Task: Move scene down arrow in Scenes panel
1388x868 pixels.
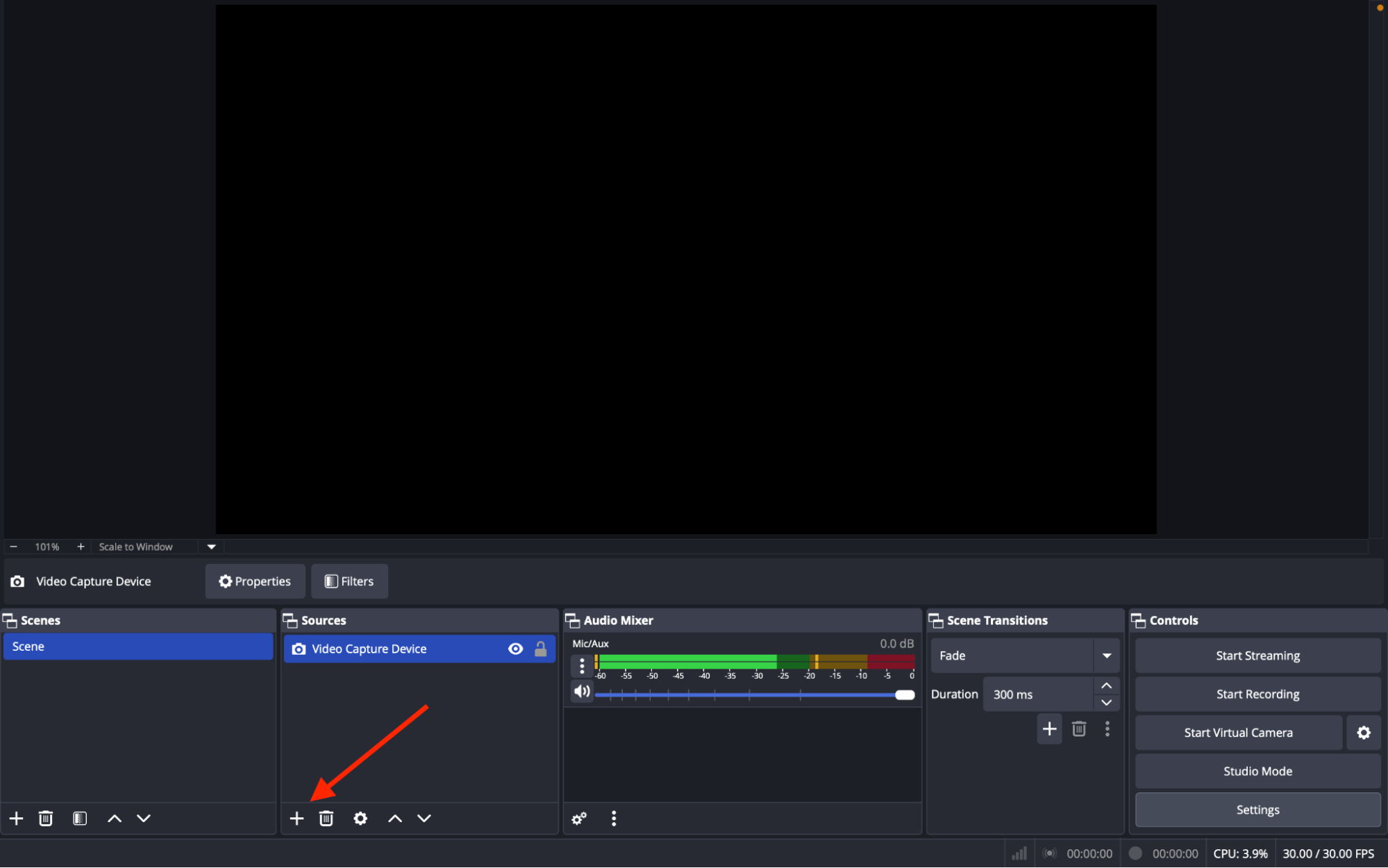Action: coord(144,819)
